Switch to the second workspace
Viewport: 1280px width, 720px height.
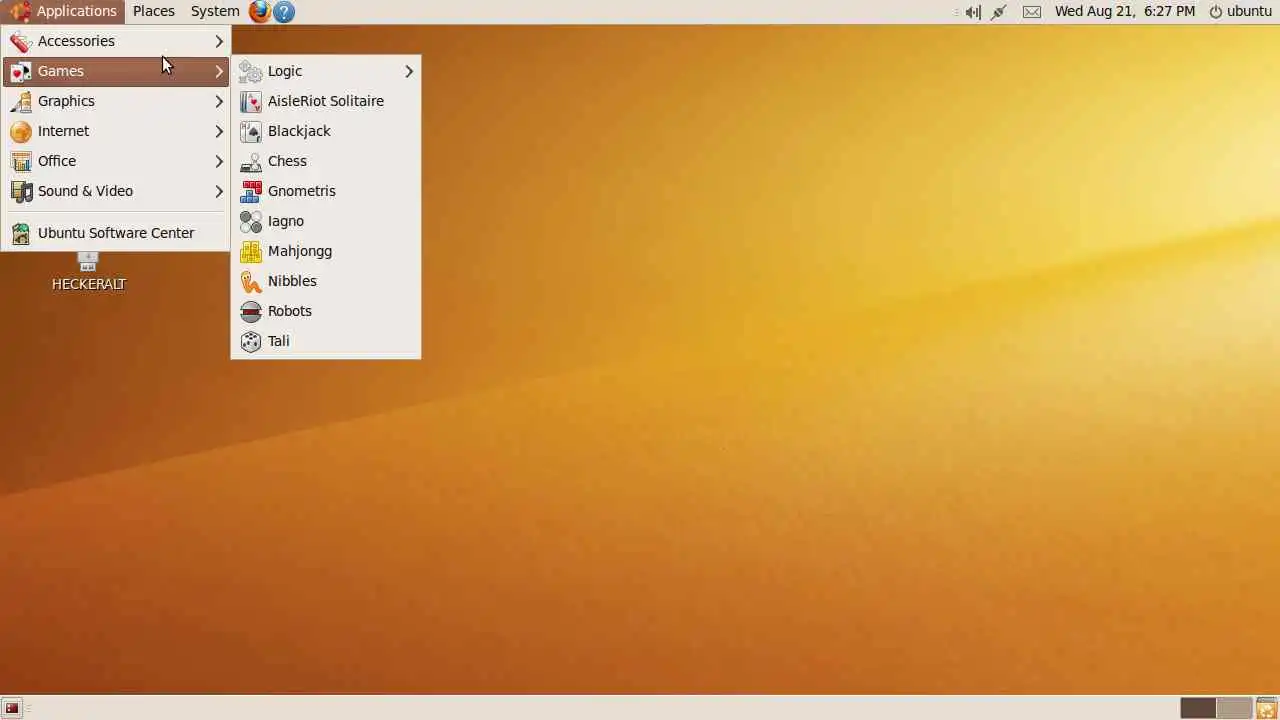coord(1235,708)
